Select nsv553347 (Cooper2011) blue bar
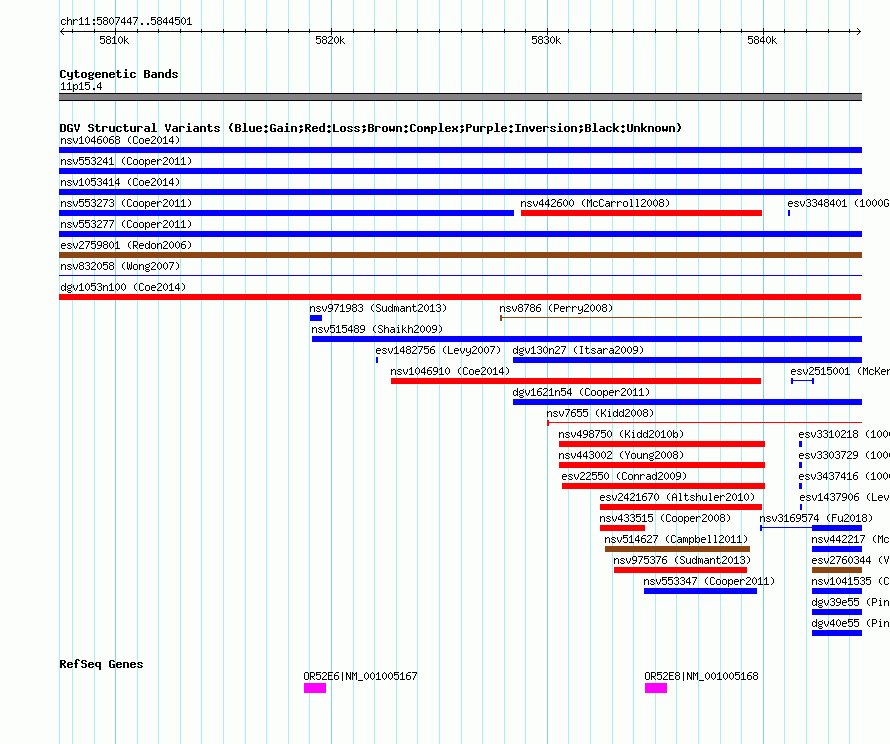890x744 pixels. point(700,591)
